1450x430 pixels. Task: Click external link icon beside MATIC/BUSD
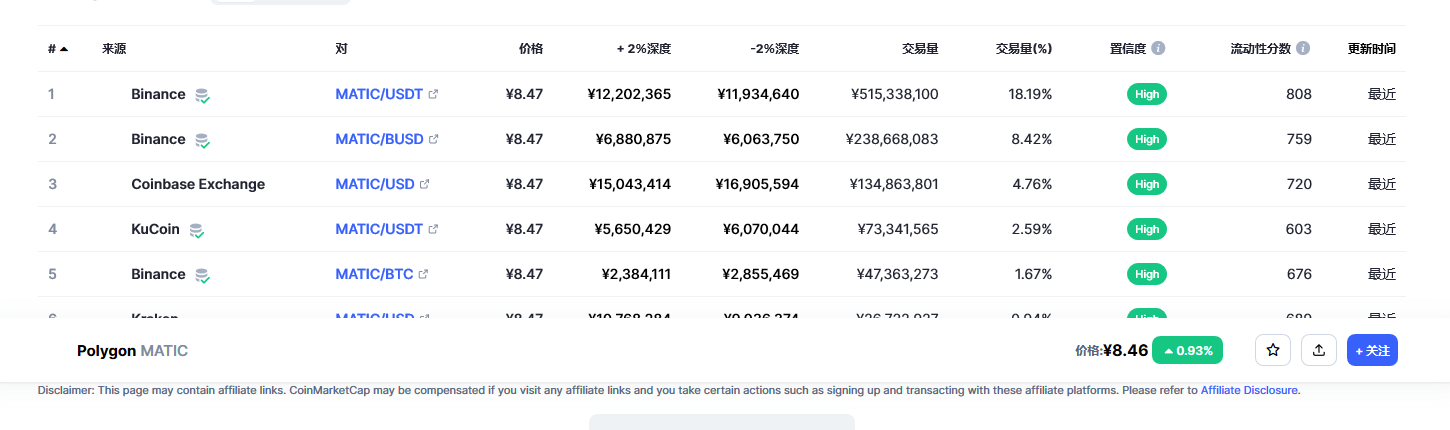(433, 139)
